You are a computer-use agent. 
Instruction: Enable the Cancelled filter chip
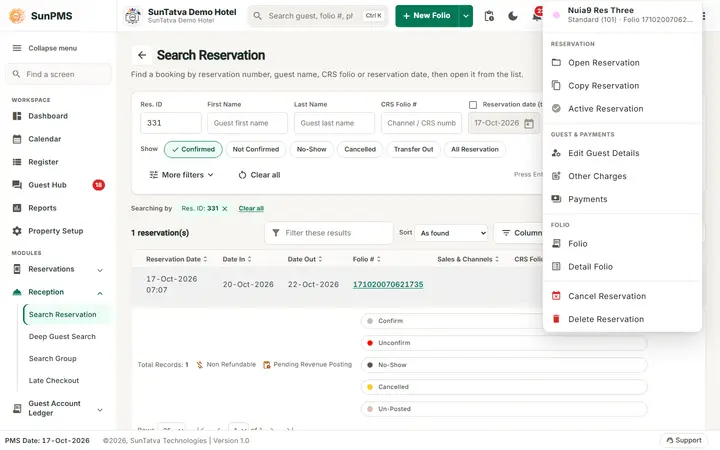[360, 150]
